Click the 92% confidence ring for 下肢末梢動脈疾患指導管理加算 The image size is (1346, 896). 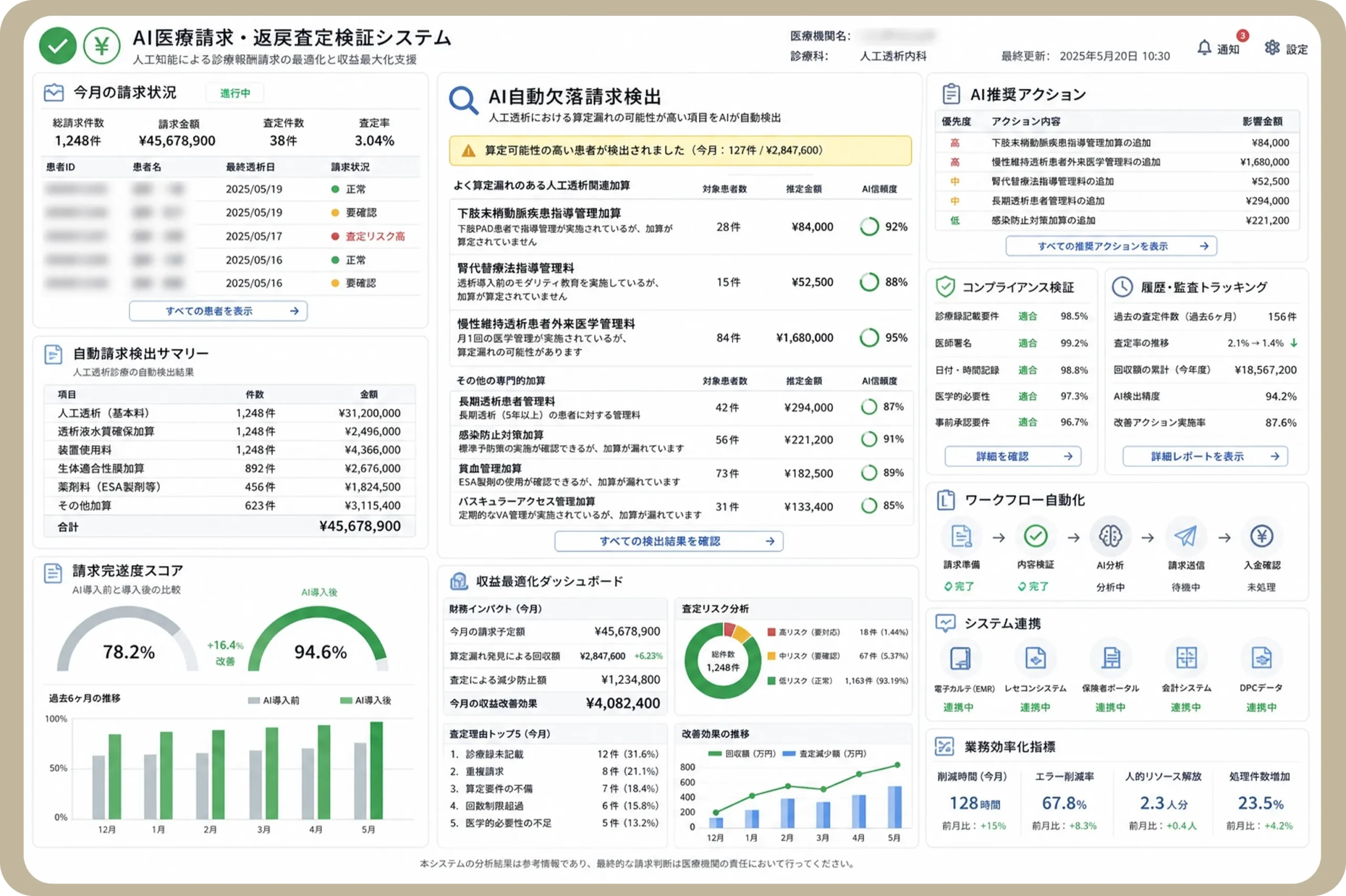(x=869, y=227)
